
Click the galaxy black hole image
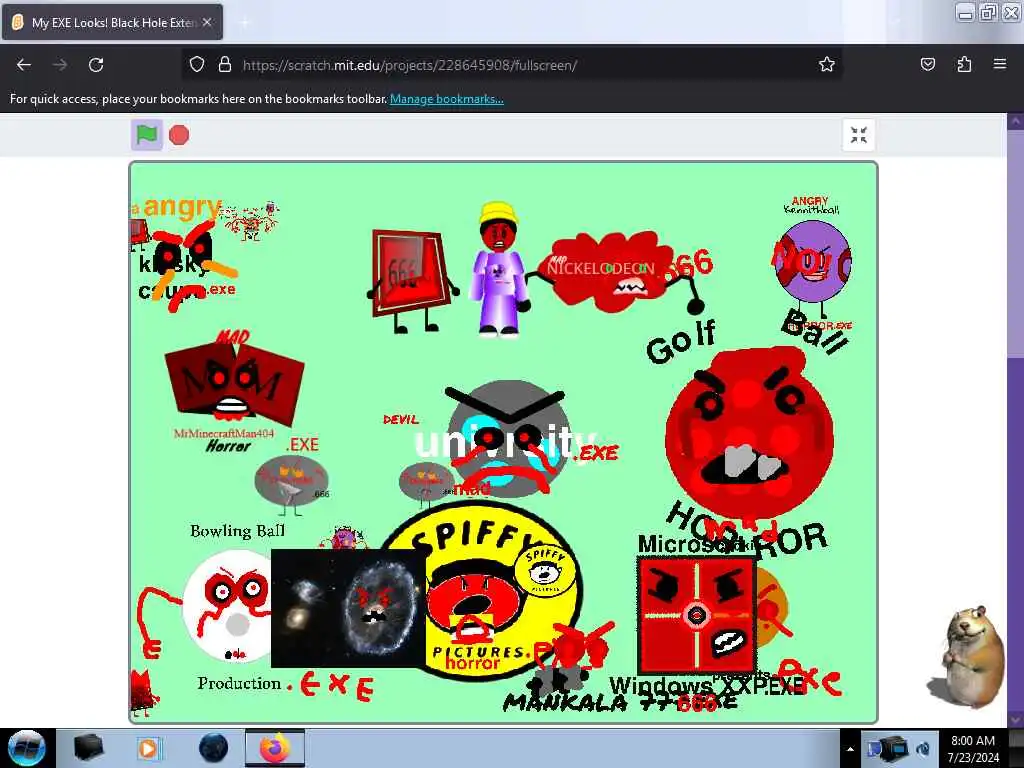click(x=348, y=608)
